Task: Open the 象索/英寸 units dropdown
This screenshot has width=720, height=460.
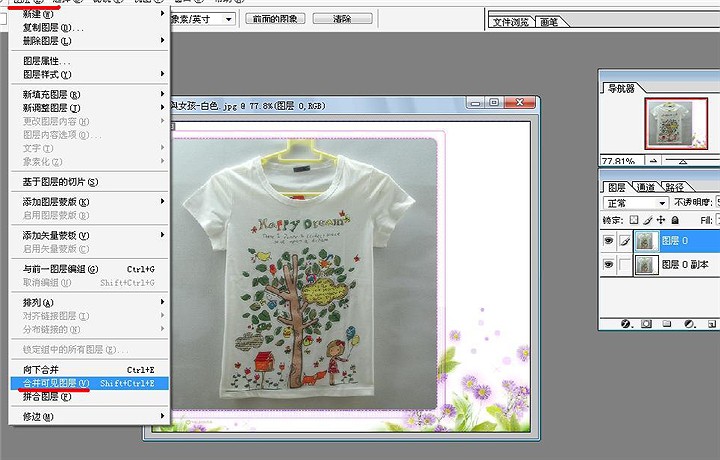Action: tap(203, 19)
